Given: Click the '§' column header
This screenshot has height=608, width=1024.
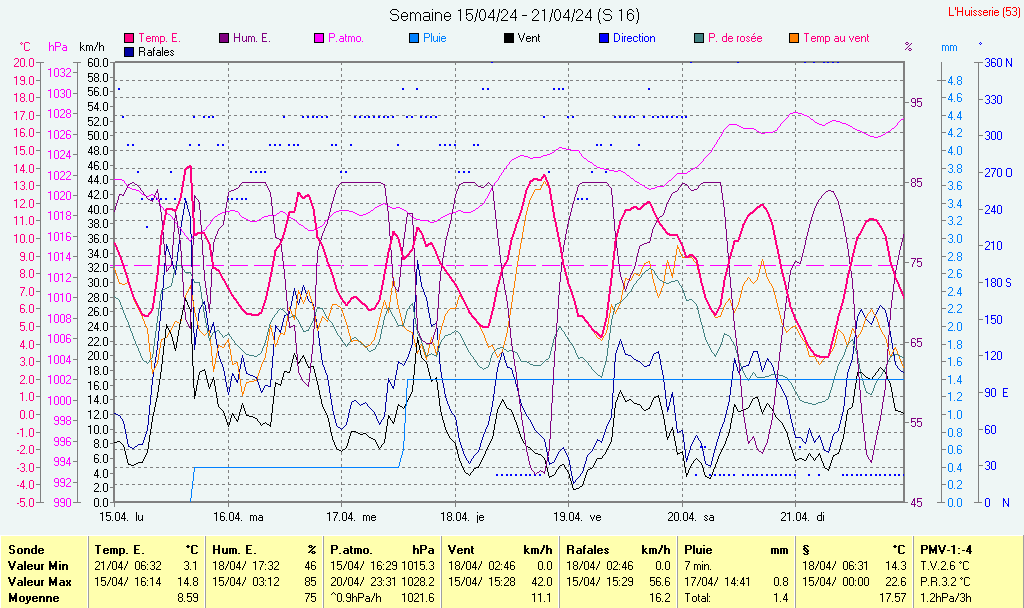Looking at the screenshot, I should [x=806, y=550].
